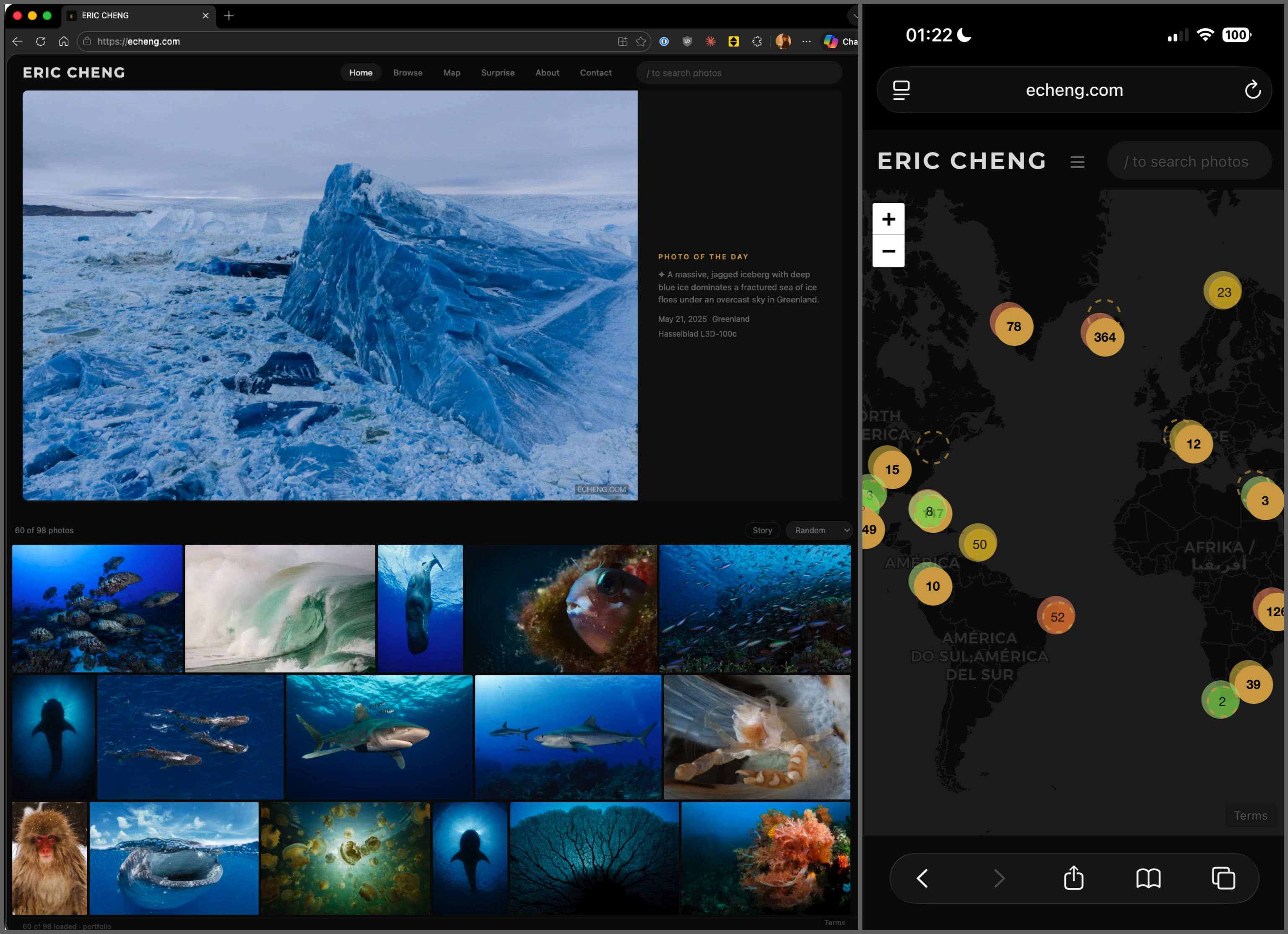Toggle the Story view button
The width and height of the screenshot is (1288, 934).
(x=762, y=530)
